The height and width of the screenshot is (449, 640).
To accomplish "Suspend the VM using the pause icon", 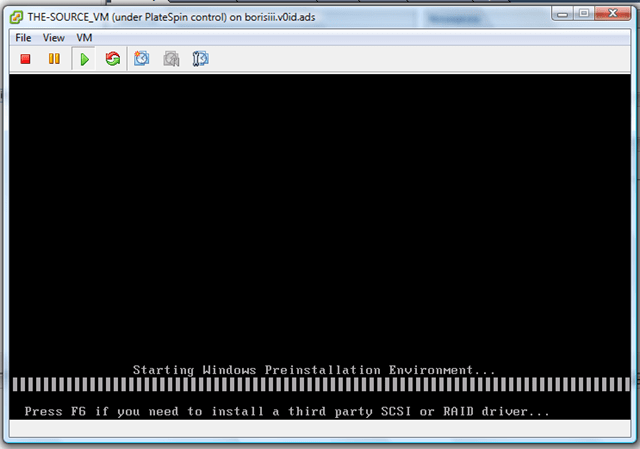I will point(54,60).
